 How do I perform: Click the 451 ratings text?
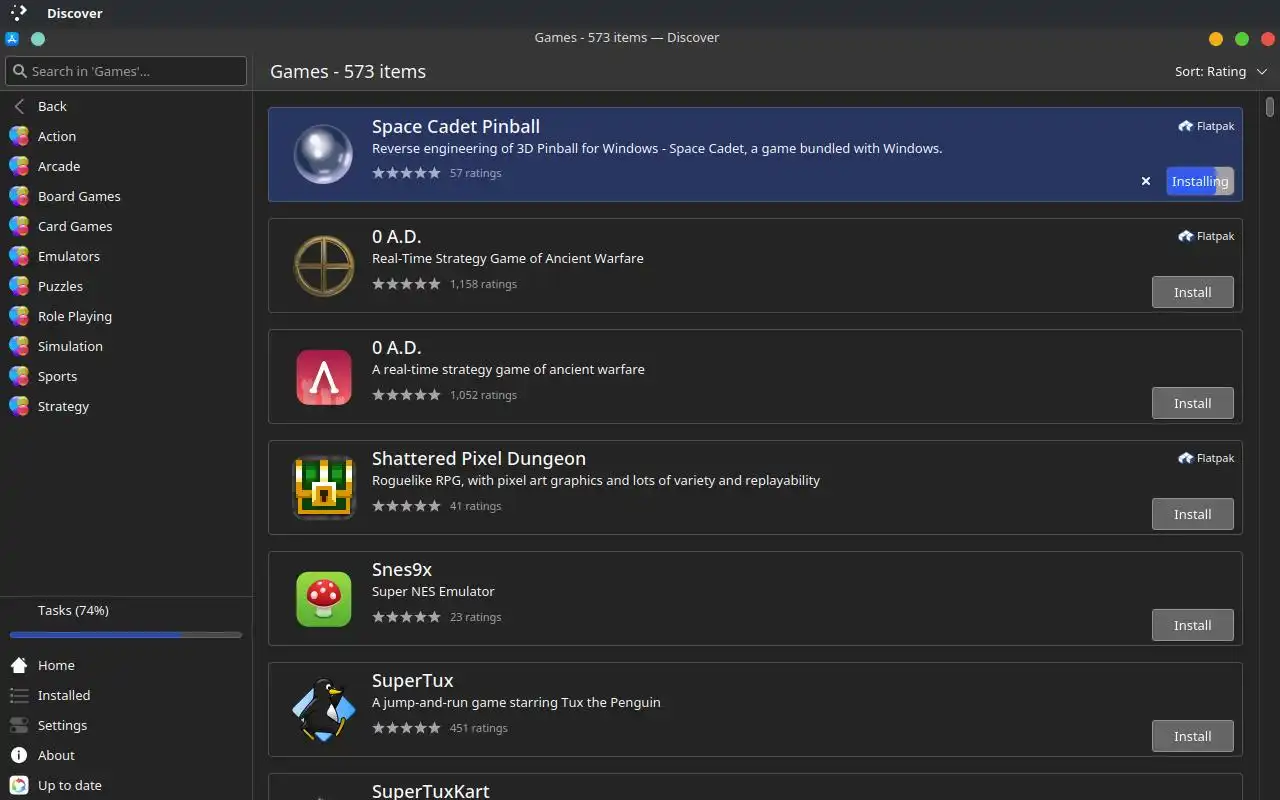pos(478,728)
